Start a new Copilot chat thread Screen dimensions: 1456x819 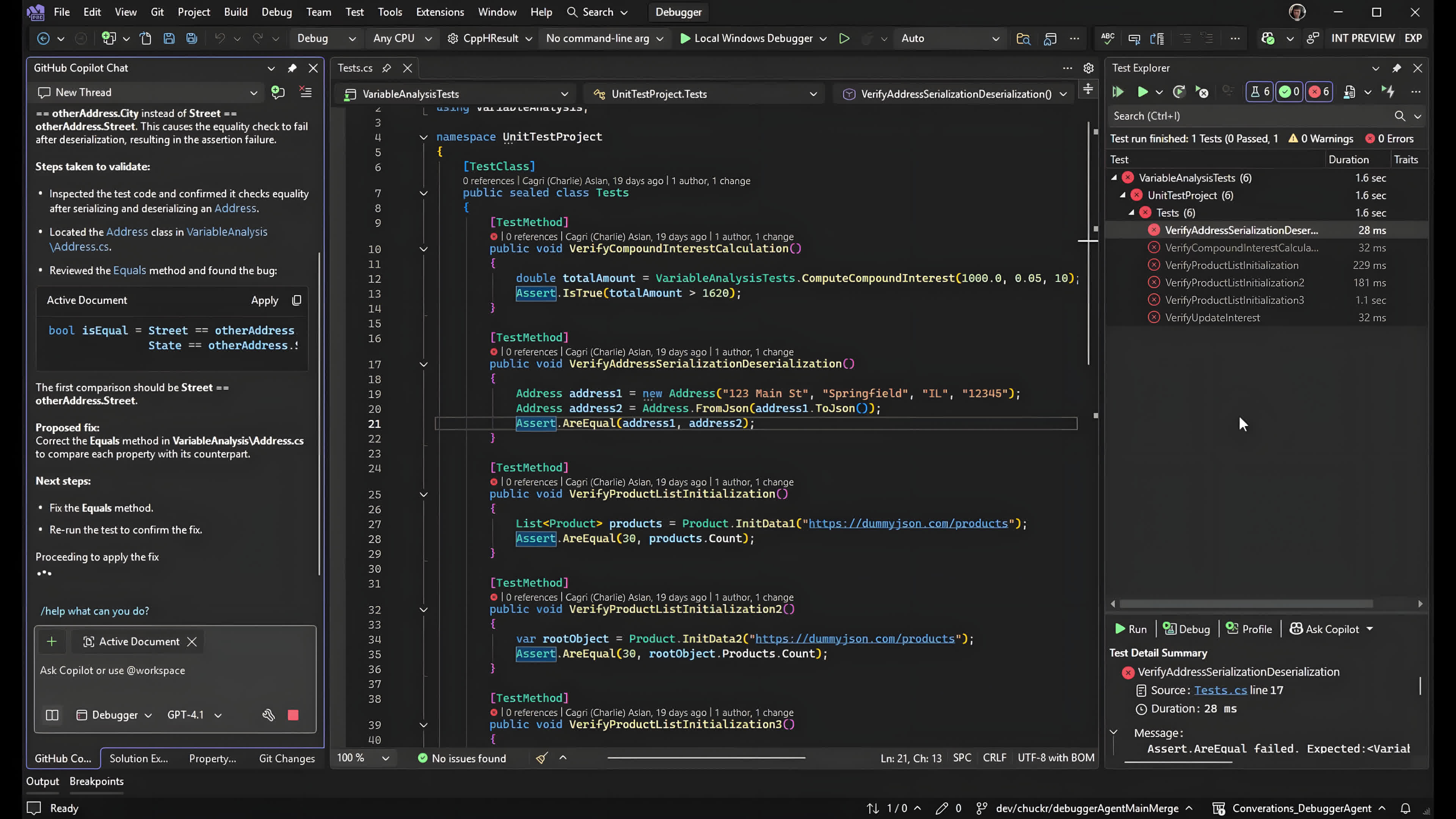(x=278, y=92)
